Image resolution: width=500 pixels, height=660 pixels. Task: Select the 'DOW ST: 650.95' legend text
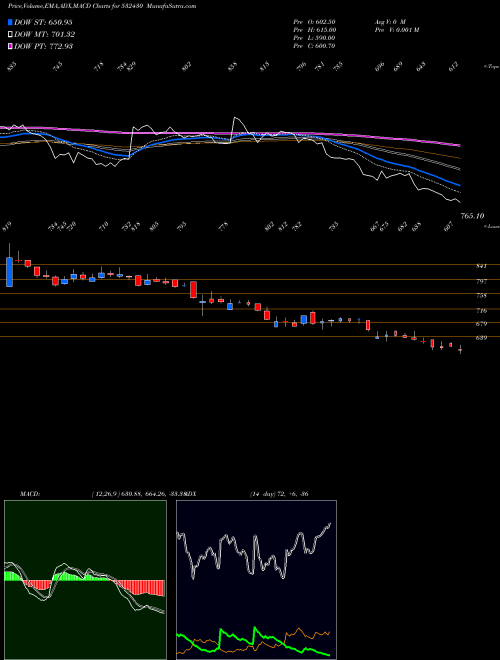44,22
